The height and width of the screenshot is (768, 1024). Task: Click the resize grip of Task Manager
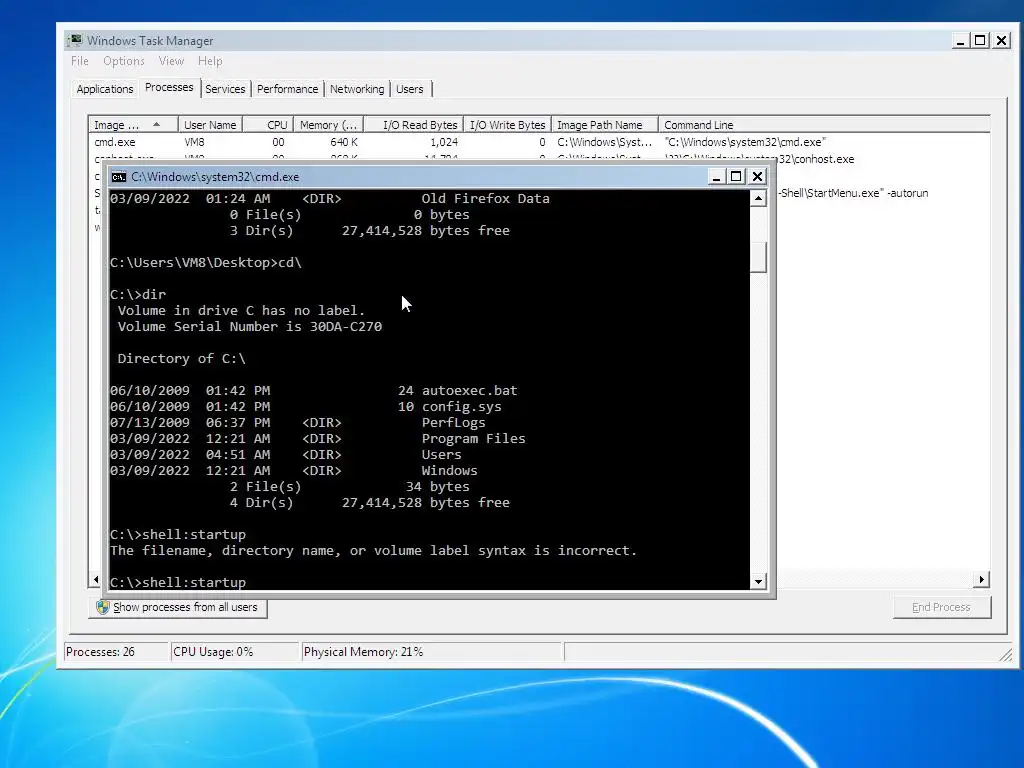pos(1006,656)
